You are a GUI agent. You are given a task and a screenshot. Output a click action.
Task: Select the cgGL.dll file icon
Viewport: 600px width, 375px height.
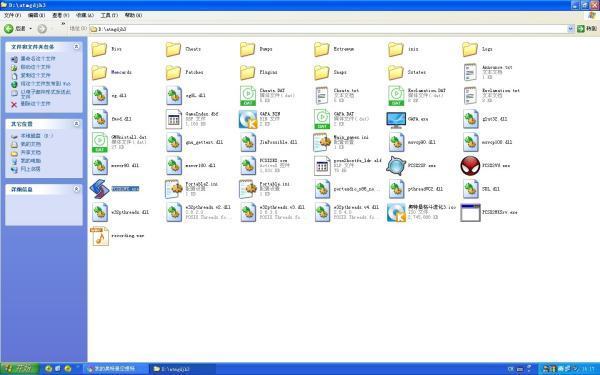[x=174, y=95]
